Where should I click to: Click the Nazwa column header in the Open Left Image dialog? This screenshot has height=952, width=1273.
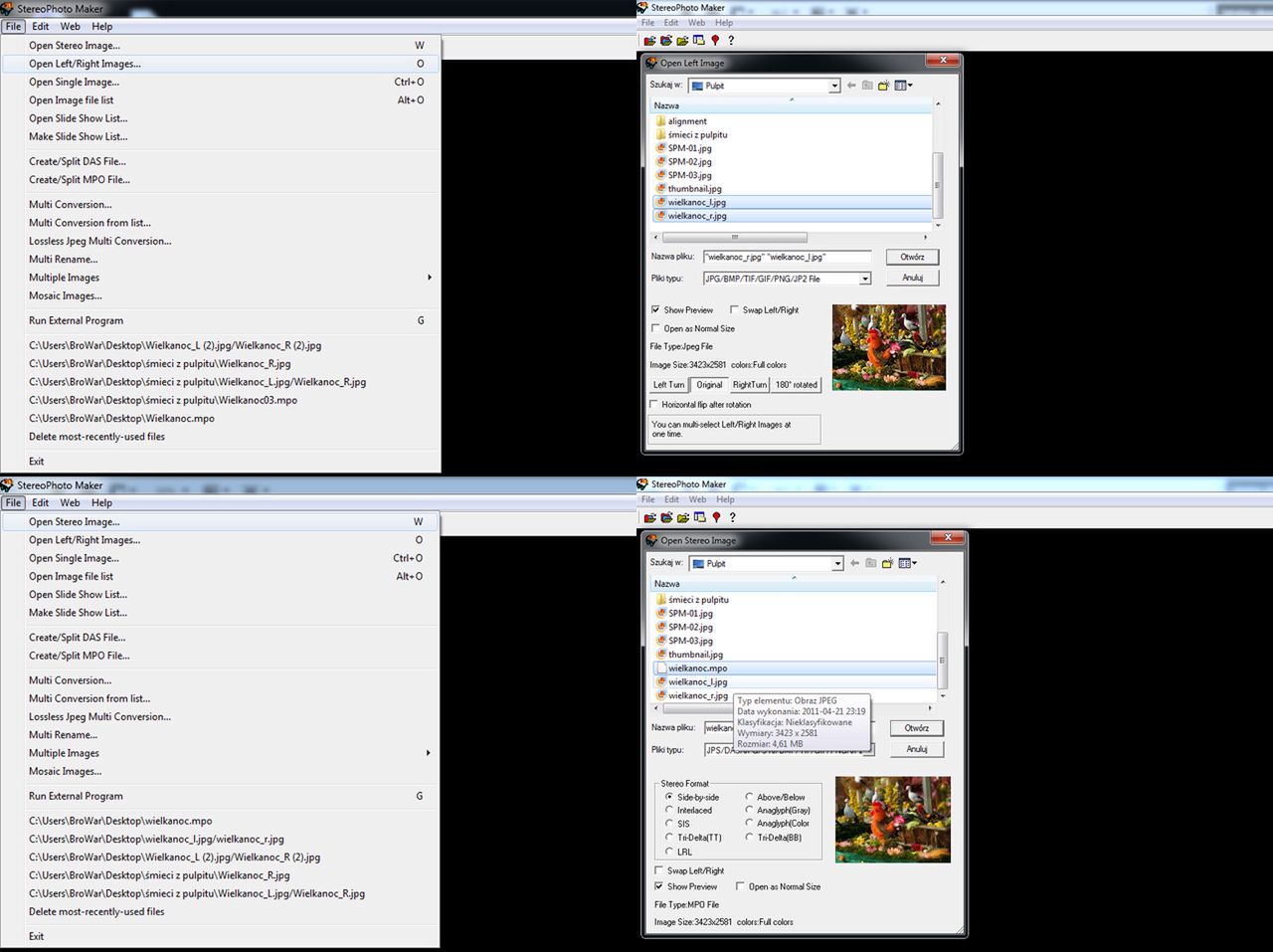tap(792, 105)
